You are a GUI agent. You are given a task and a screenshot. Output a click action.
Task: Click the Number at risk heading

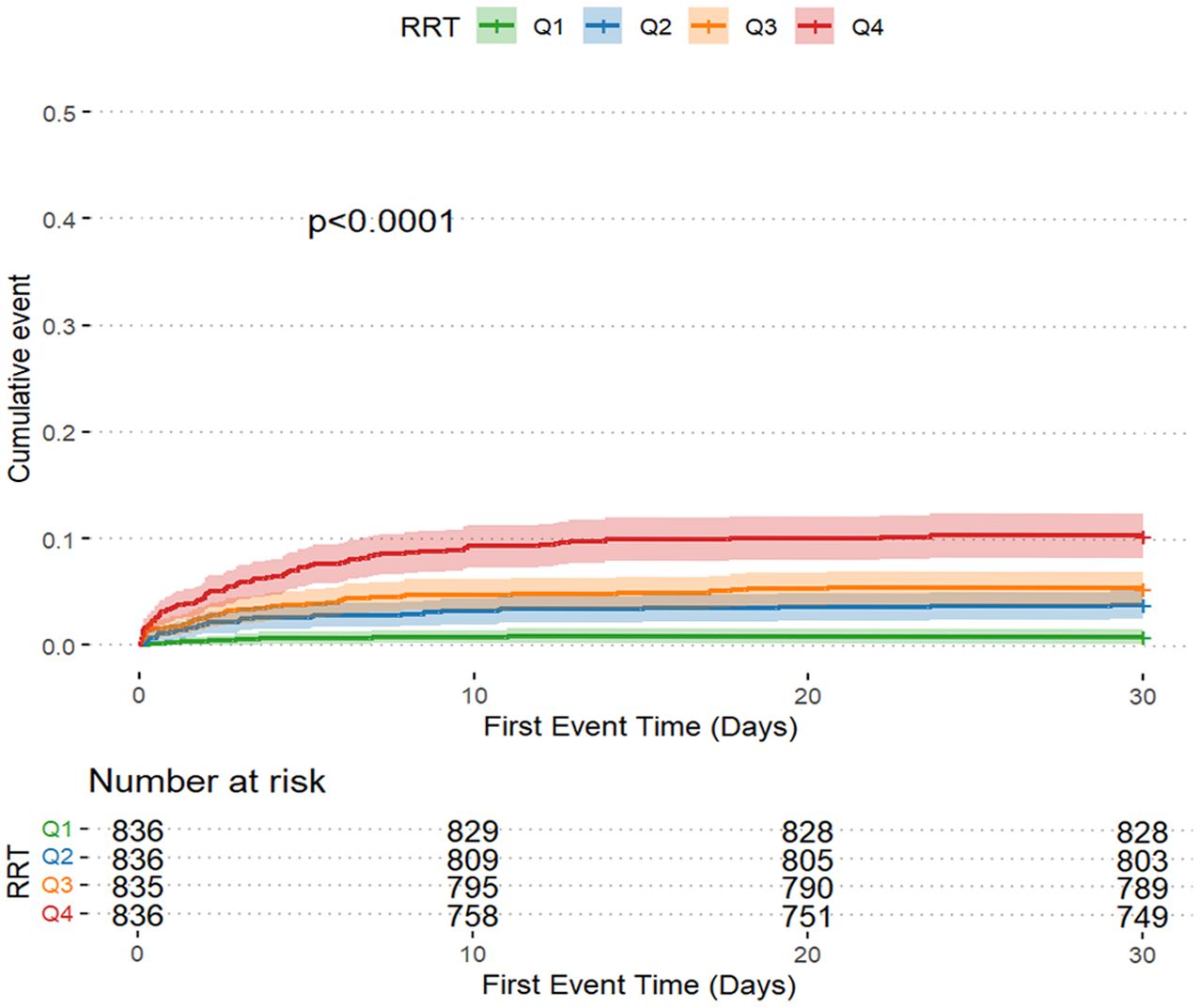point(207,781)
